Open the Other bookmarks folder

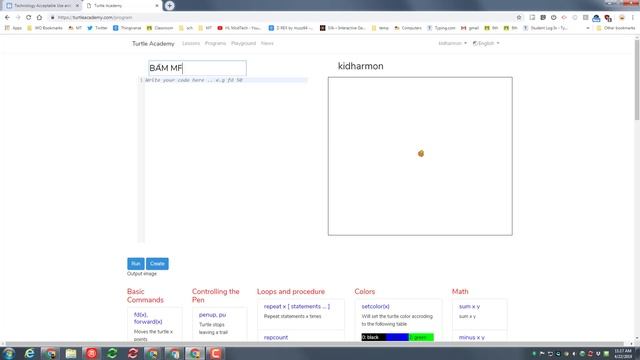(616, 28)
